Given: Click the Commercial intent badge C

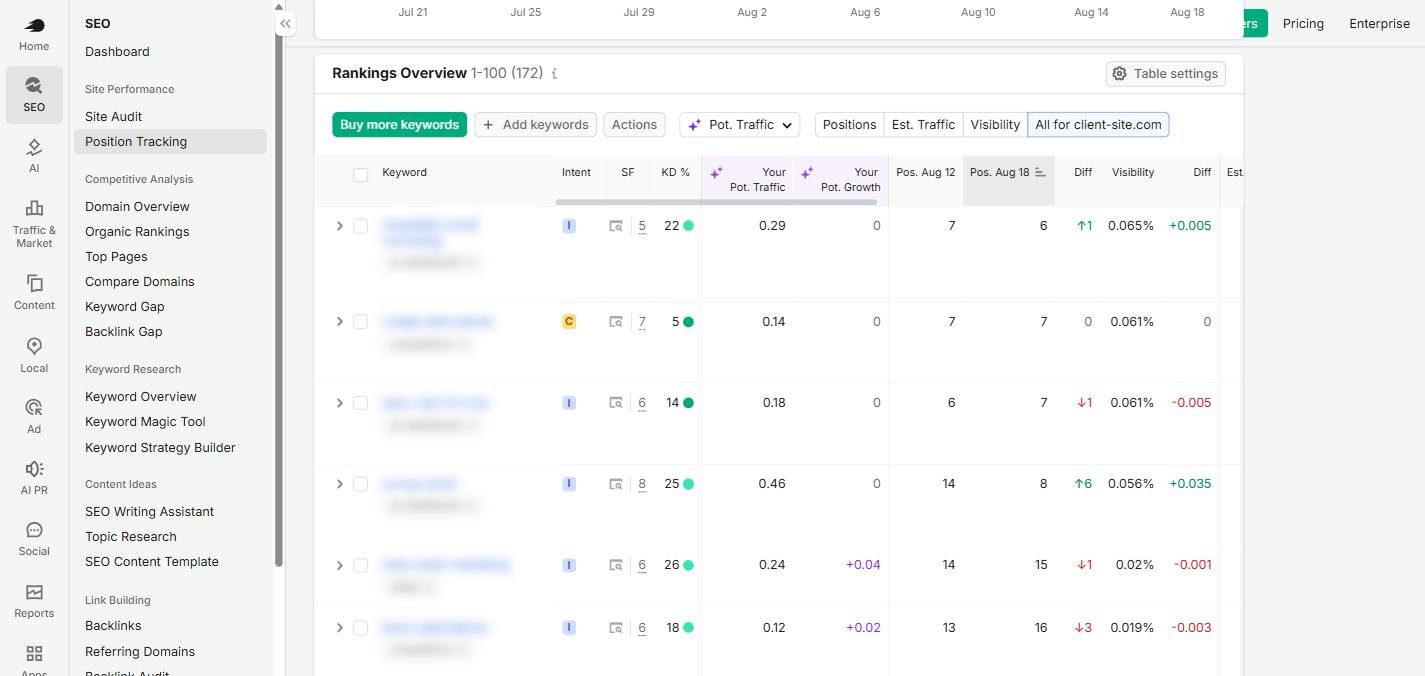Looking at the screenshot, I should pos(569,322).
